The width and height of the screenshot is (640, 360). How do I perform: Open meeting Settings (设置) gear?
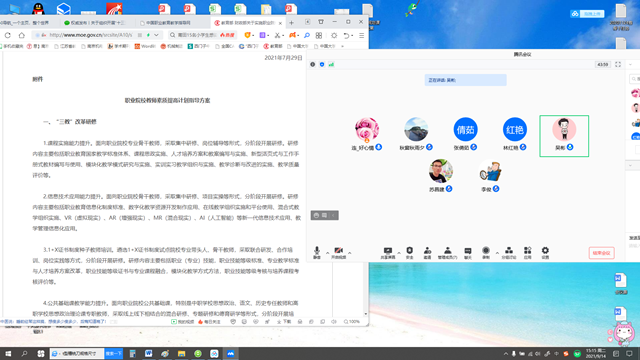(545, 253)
